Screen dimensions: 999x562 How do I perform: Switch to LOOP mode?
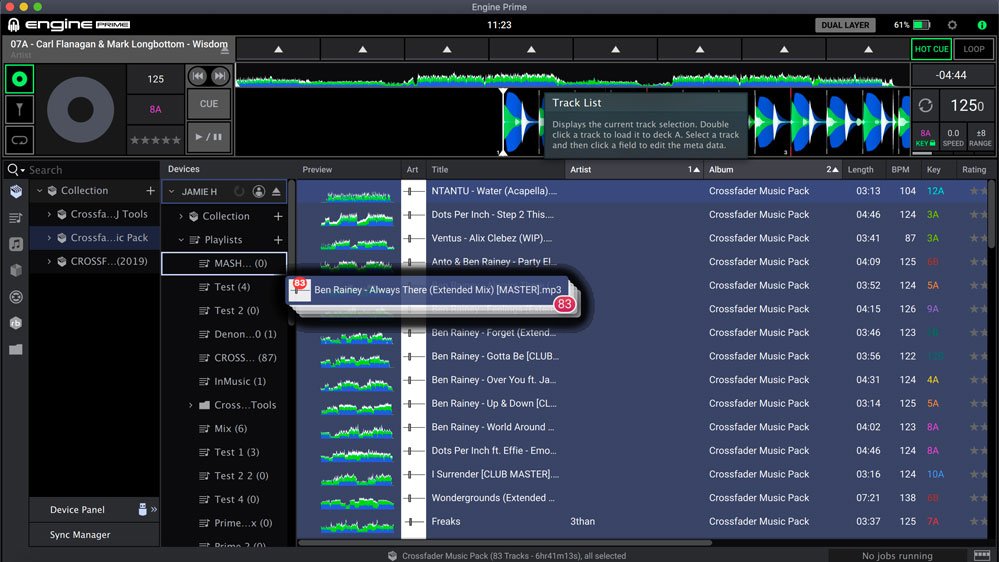[974, 49]
